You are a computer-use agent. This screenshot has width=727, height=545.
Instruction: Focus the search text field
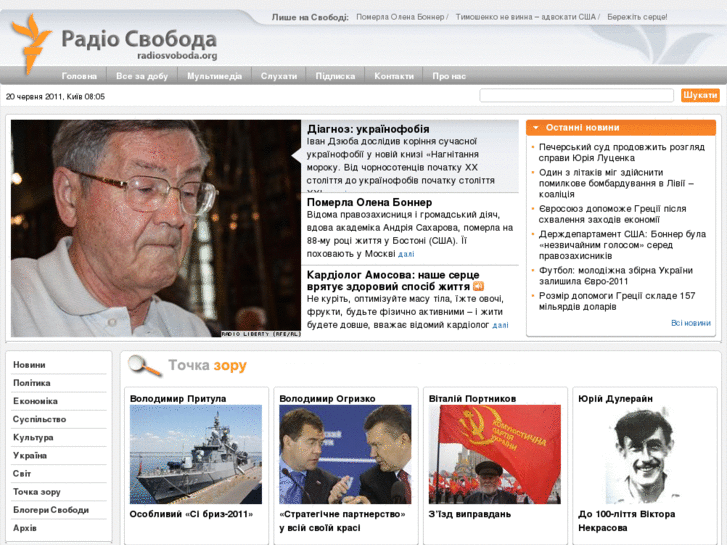tap(576, 96)
